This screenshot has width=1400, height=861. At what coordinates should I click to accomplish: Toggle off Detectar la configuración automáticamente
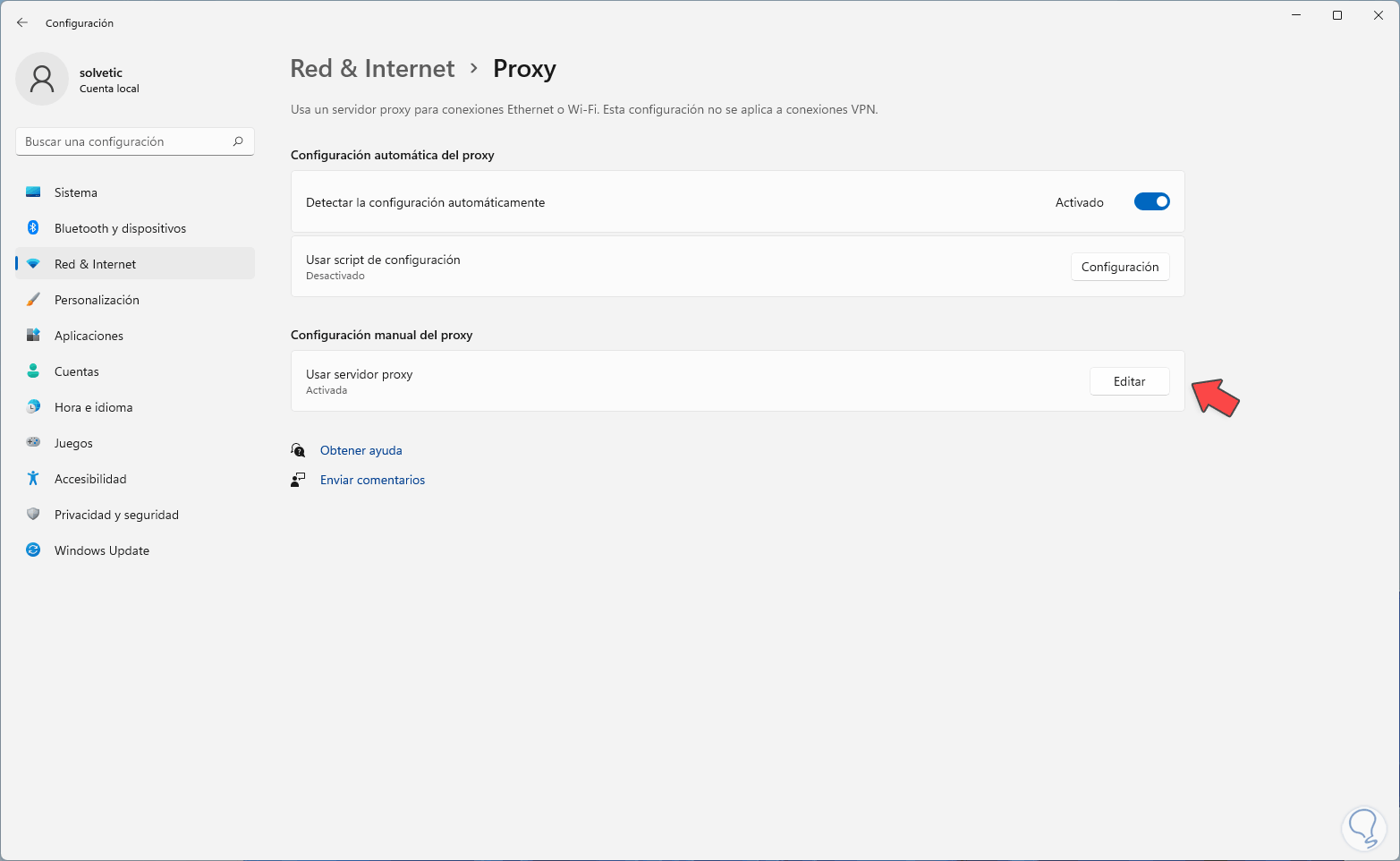click(x=1151, y=202)
